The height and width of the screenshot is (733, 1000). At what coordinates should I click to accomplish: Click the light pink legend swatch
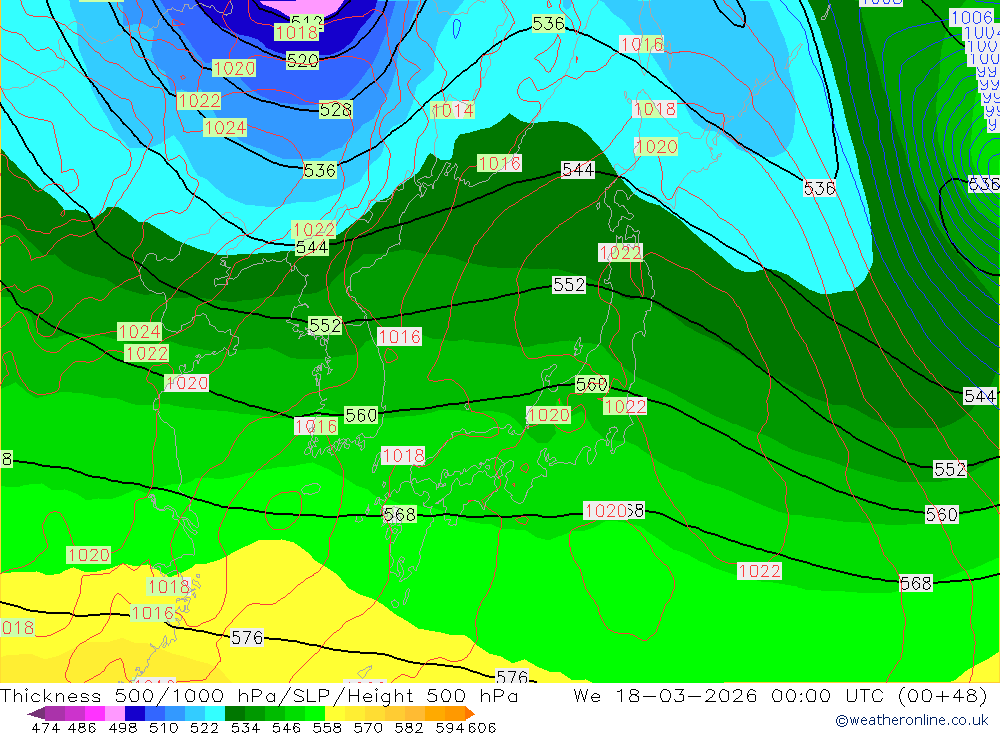click(x=115, y=713)
